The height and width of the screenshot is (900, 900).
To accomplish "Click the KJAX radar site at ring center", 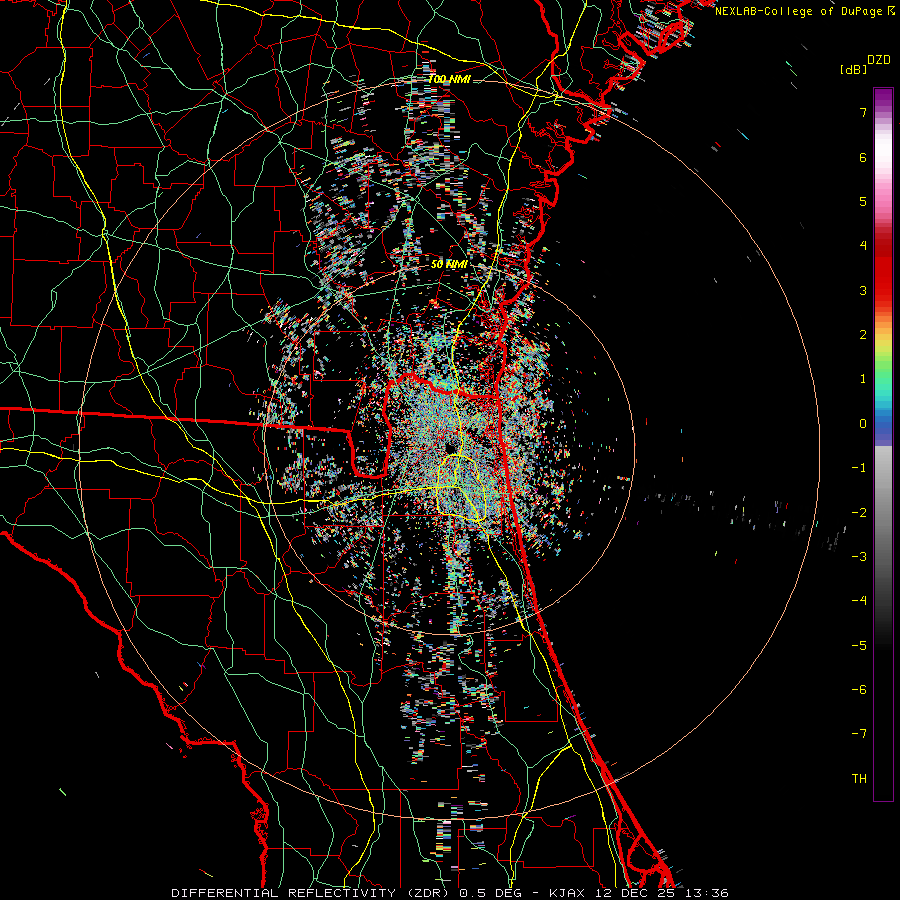I will (x=449, y=448).
